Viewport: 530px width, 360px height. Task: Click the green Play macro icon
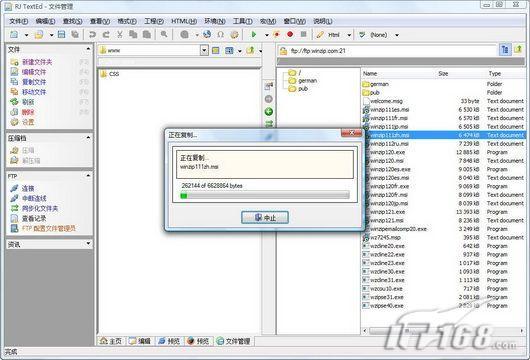pyautogui.click(x=254, y=34)
